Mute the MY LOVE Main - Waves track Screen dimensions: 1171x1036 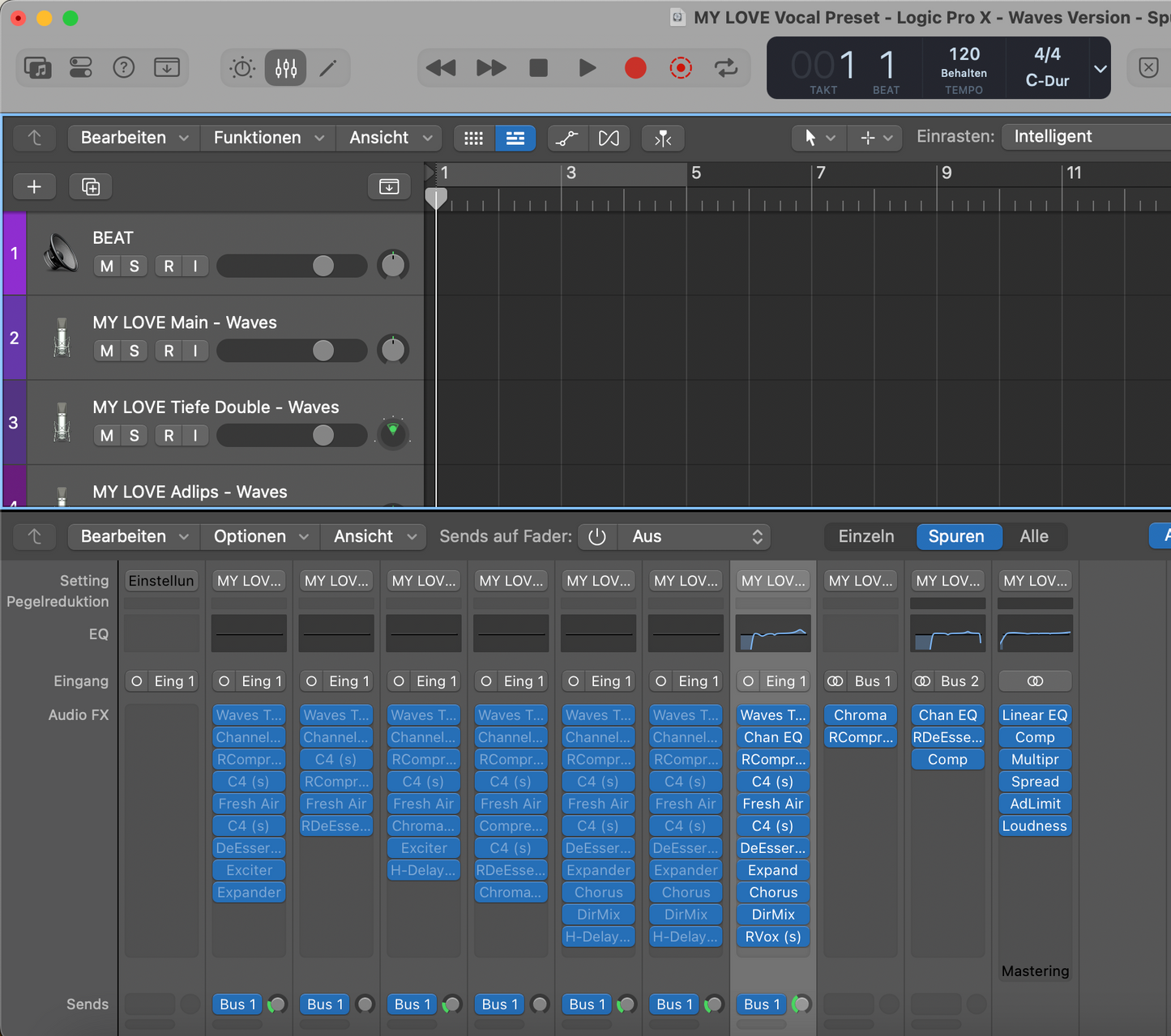107,351
